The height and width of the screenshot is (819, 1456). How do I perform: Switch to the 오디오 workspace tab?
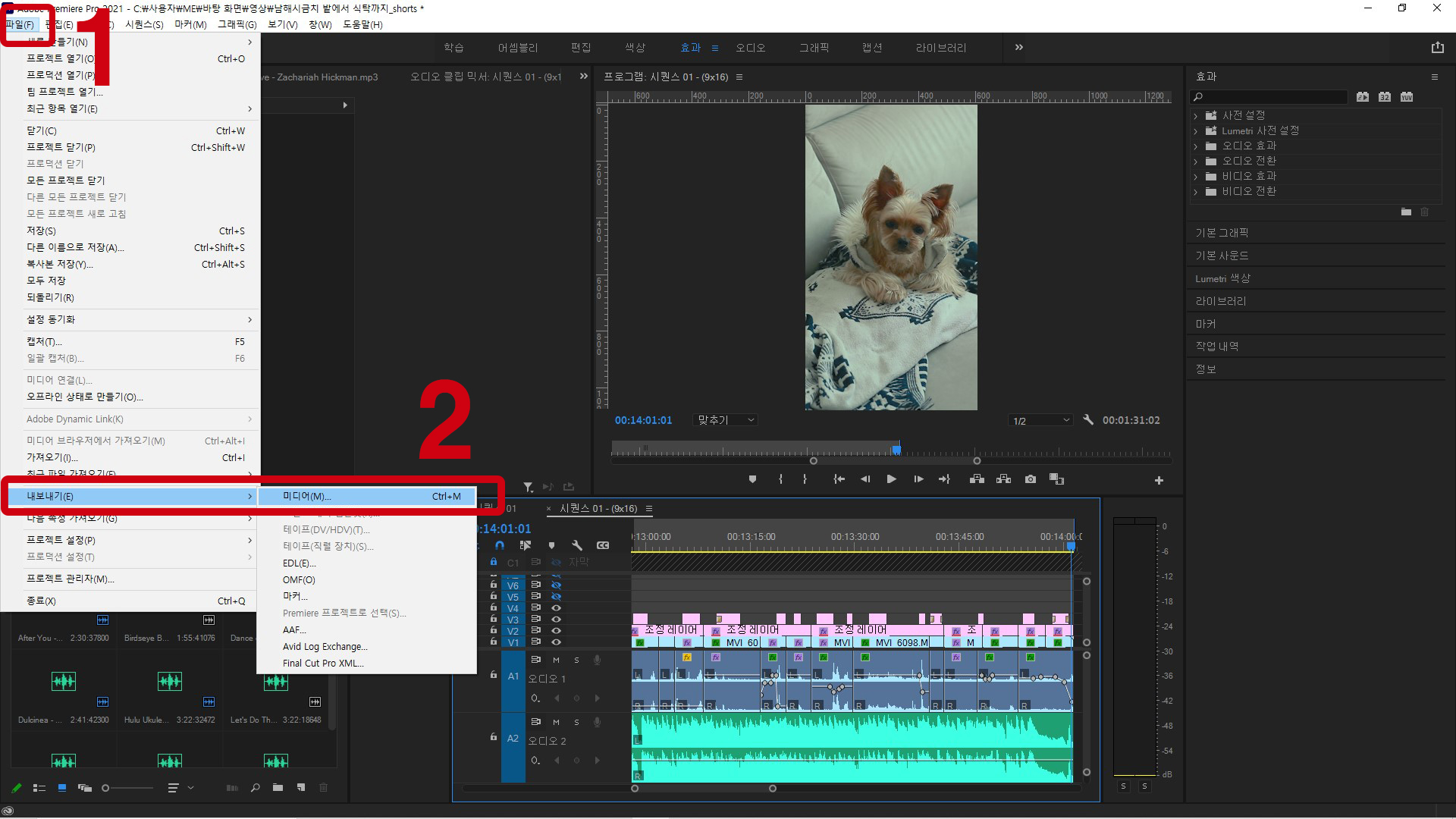coord(750,48)
